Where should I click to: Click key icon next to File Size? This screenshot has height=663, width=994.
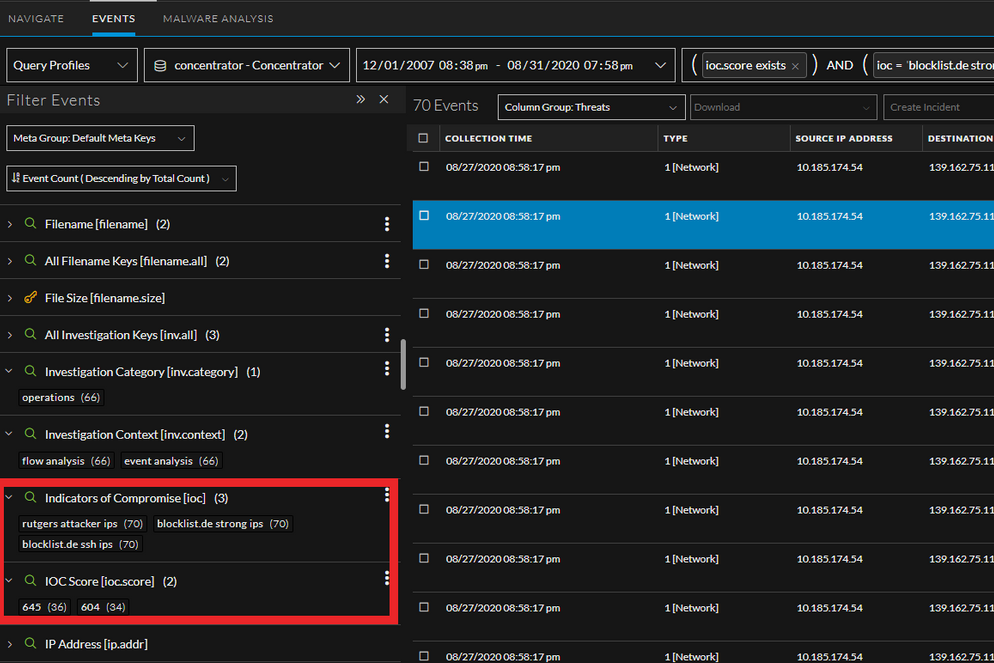pos(30,298)
